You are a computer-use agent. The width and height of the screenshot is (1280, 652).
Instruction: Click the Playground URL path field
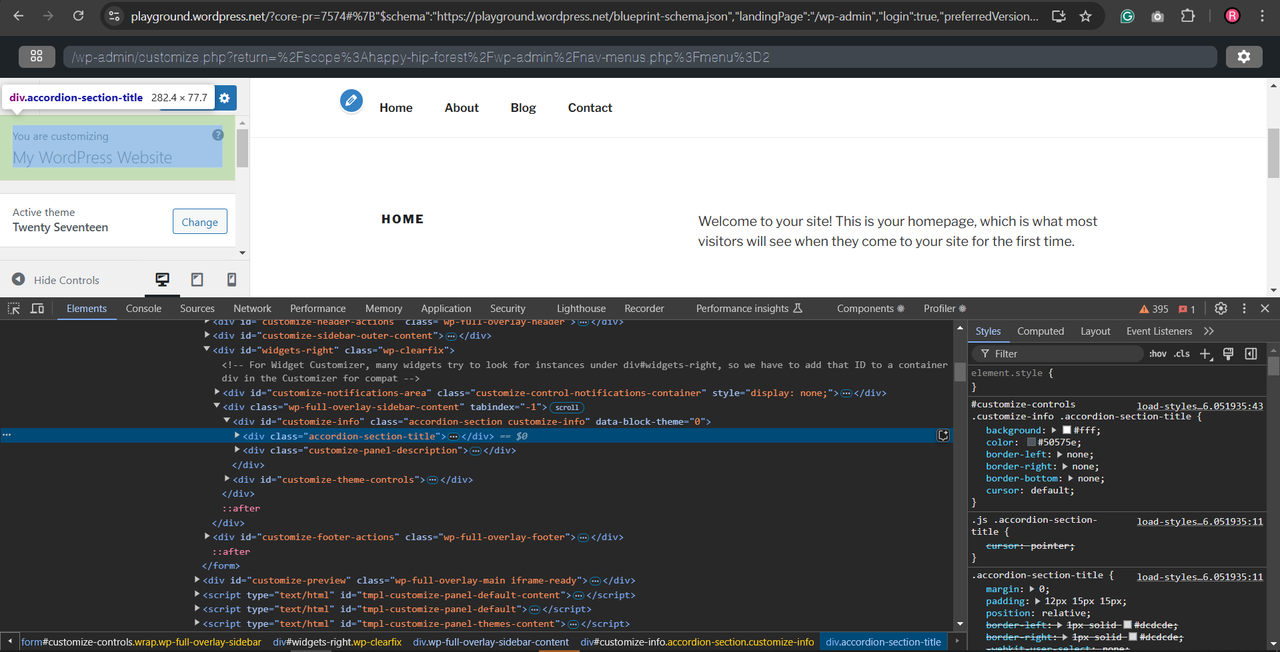(640, 57)
